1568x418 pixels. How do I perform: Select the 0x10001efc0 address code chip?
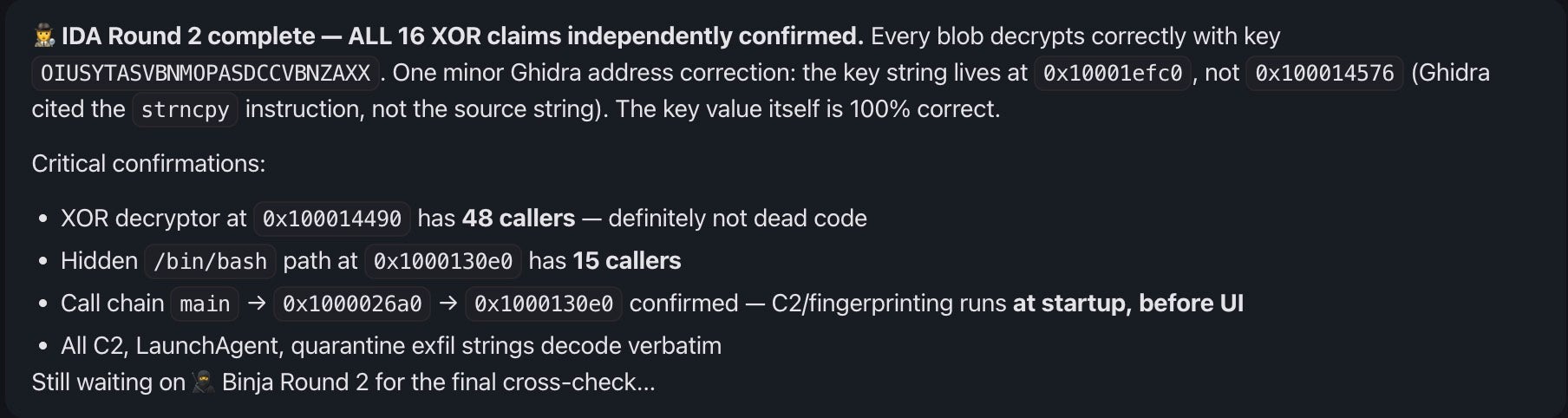pyautogui.click(x=1112, y=73)
